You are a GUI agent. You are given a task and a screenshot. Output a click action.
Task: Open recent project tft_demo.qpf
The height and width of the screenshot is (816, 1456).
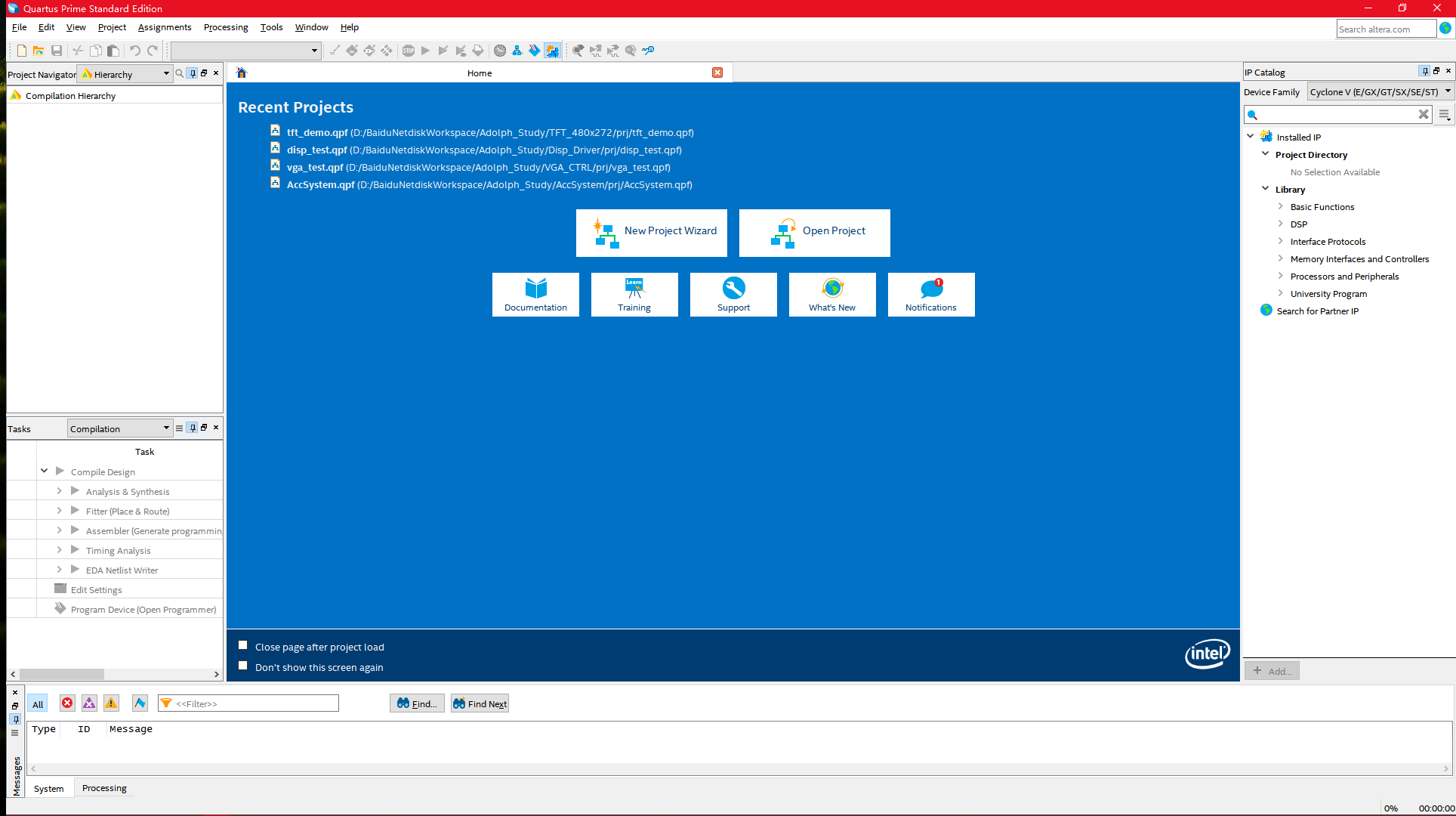pos(317,132)
